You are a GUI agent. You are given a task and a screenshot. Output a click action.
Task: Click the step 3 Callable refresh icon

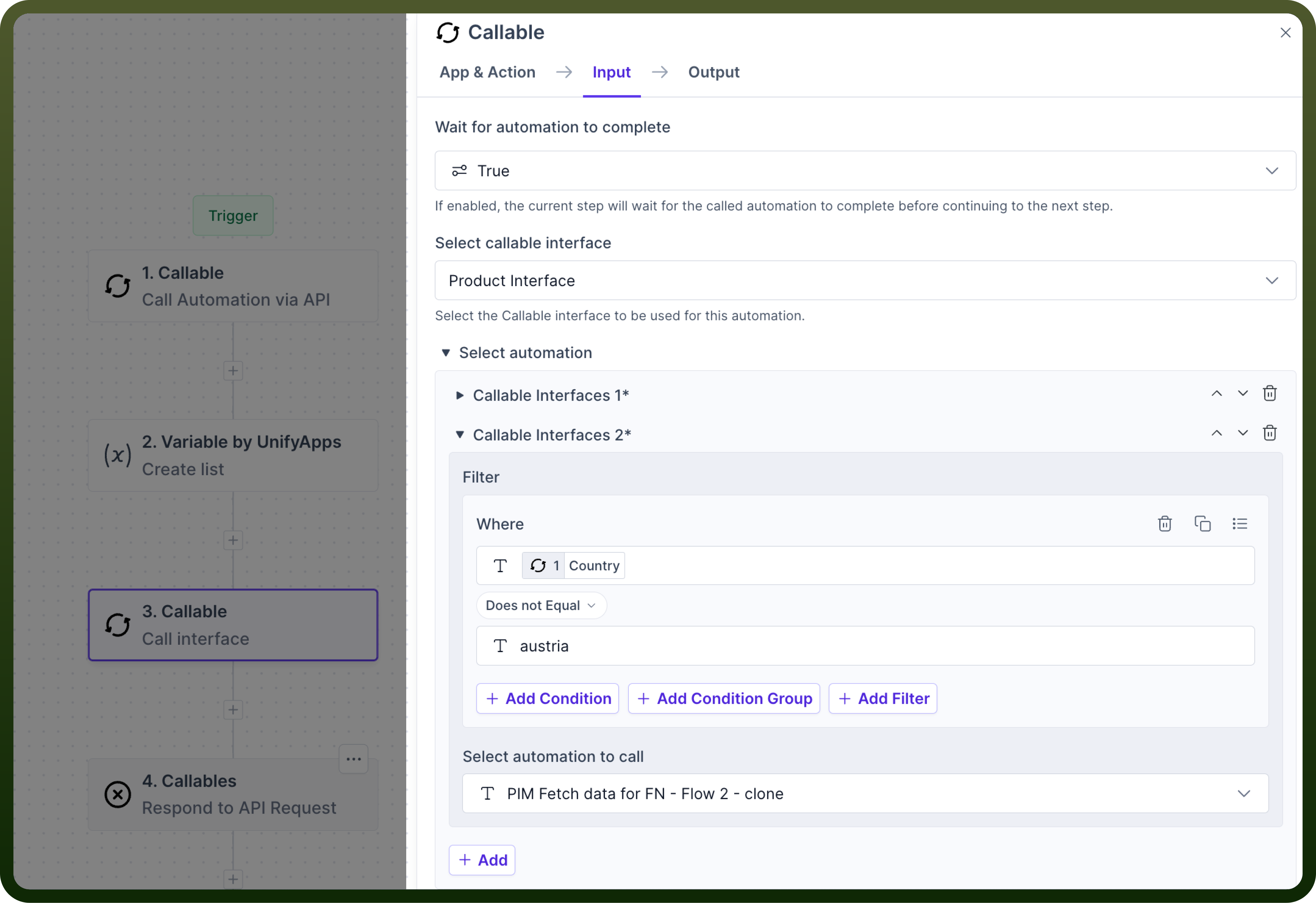point(118,625)
